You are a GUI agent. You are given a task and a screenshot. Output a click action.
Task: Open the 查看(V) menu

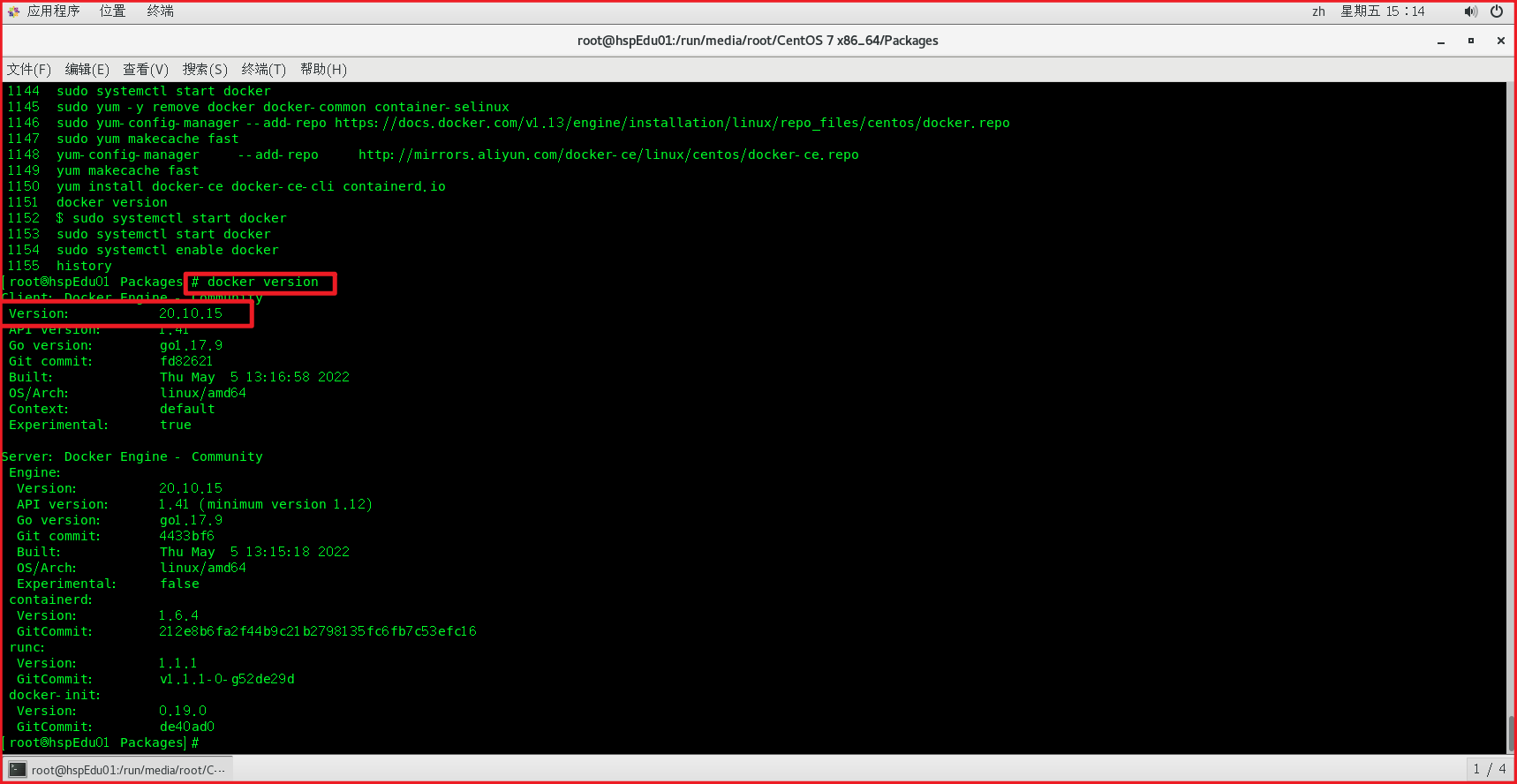(146, 69)
